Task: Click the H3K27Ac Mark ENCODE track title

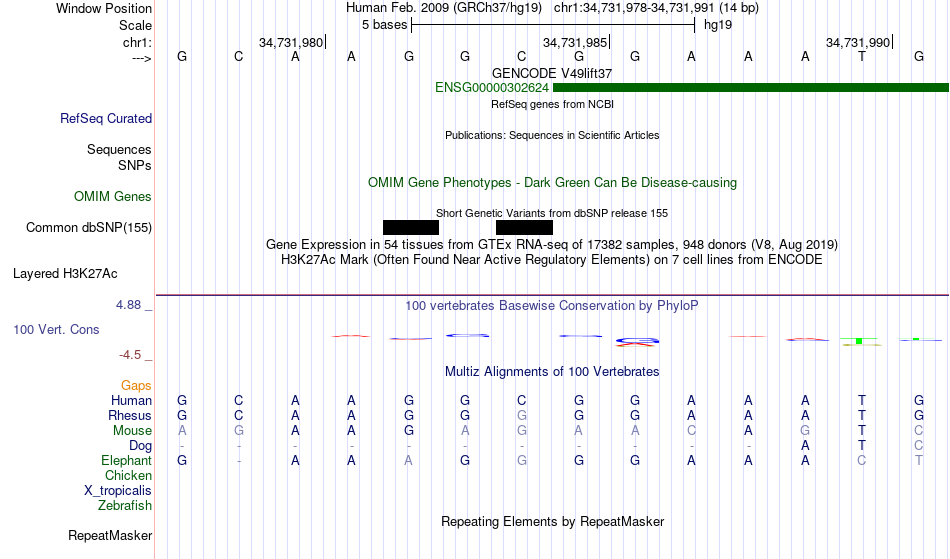Action: (552, 260)
